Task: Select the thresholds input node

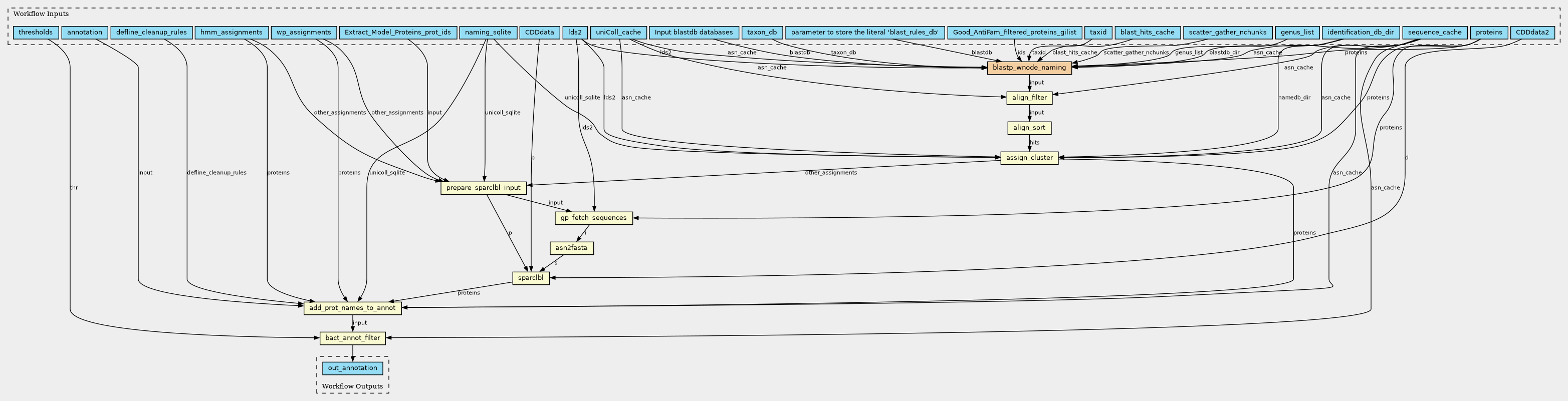Action: point(36,32)
